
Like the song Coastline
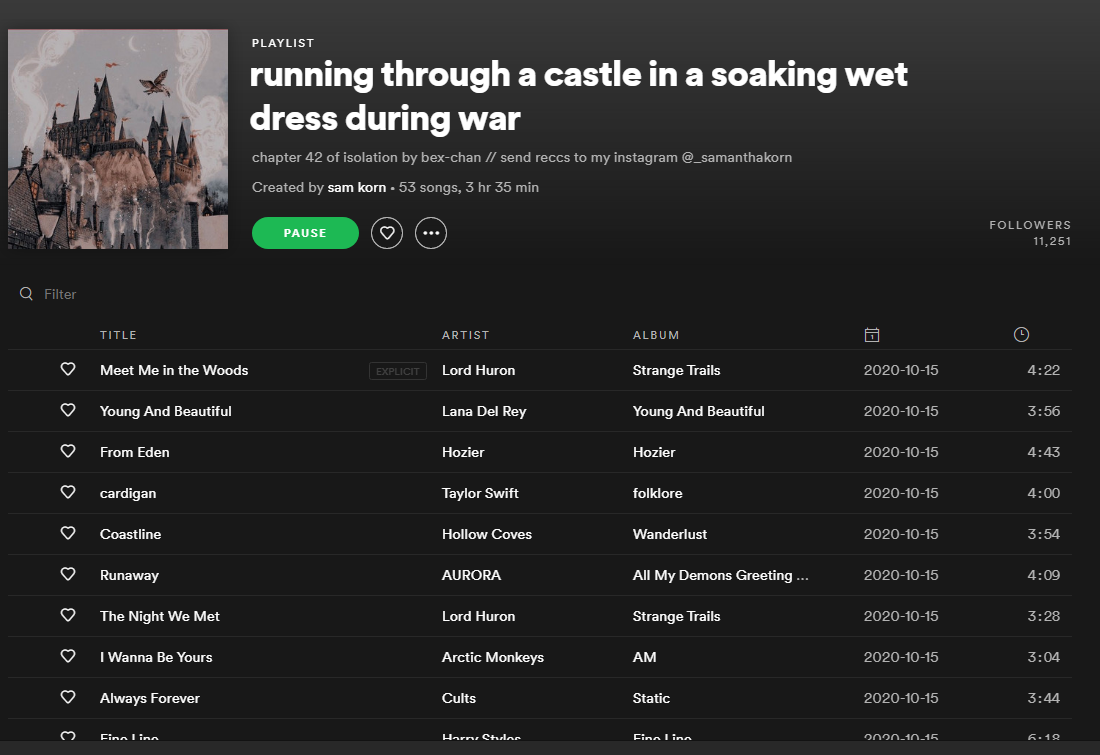coord(68,533)
